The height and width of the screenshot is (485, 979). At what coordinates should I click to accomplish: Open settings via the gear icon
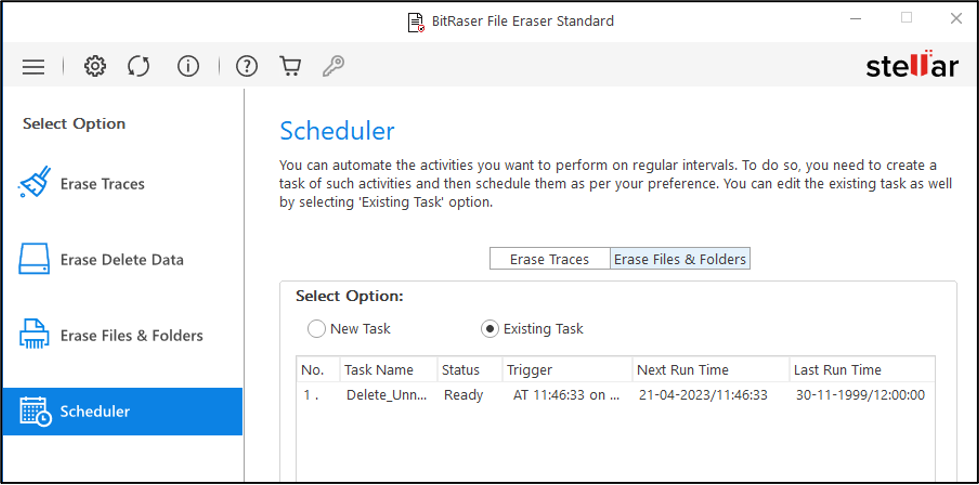[95, 67]
